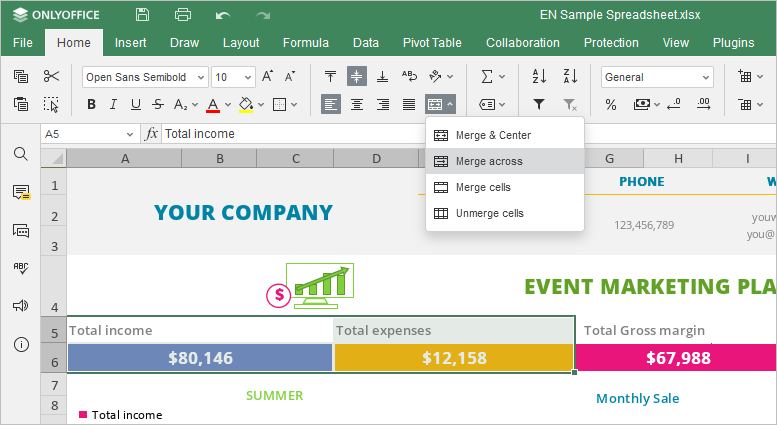The width and height of the screenshot is (777, 425).
Task: Switch to the Pivot Table tab
Action: point(432,43)
